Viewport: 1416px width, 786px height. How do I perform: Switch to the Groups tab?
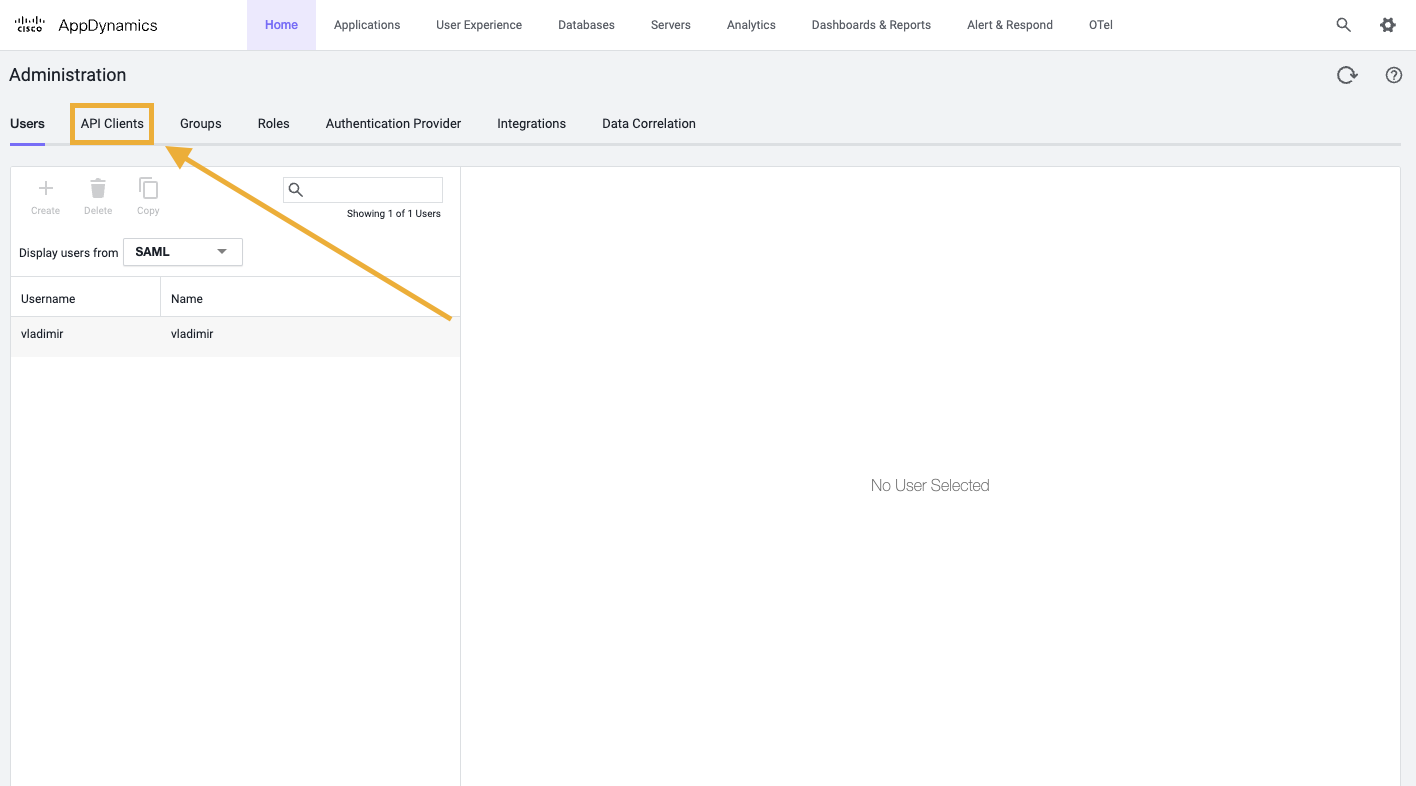[201, 124]
